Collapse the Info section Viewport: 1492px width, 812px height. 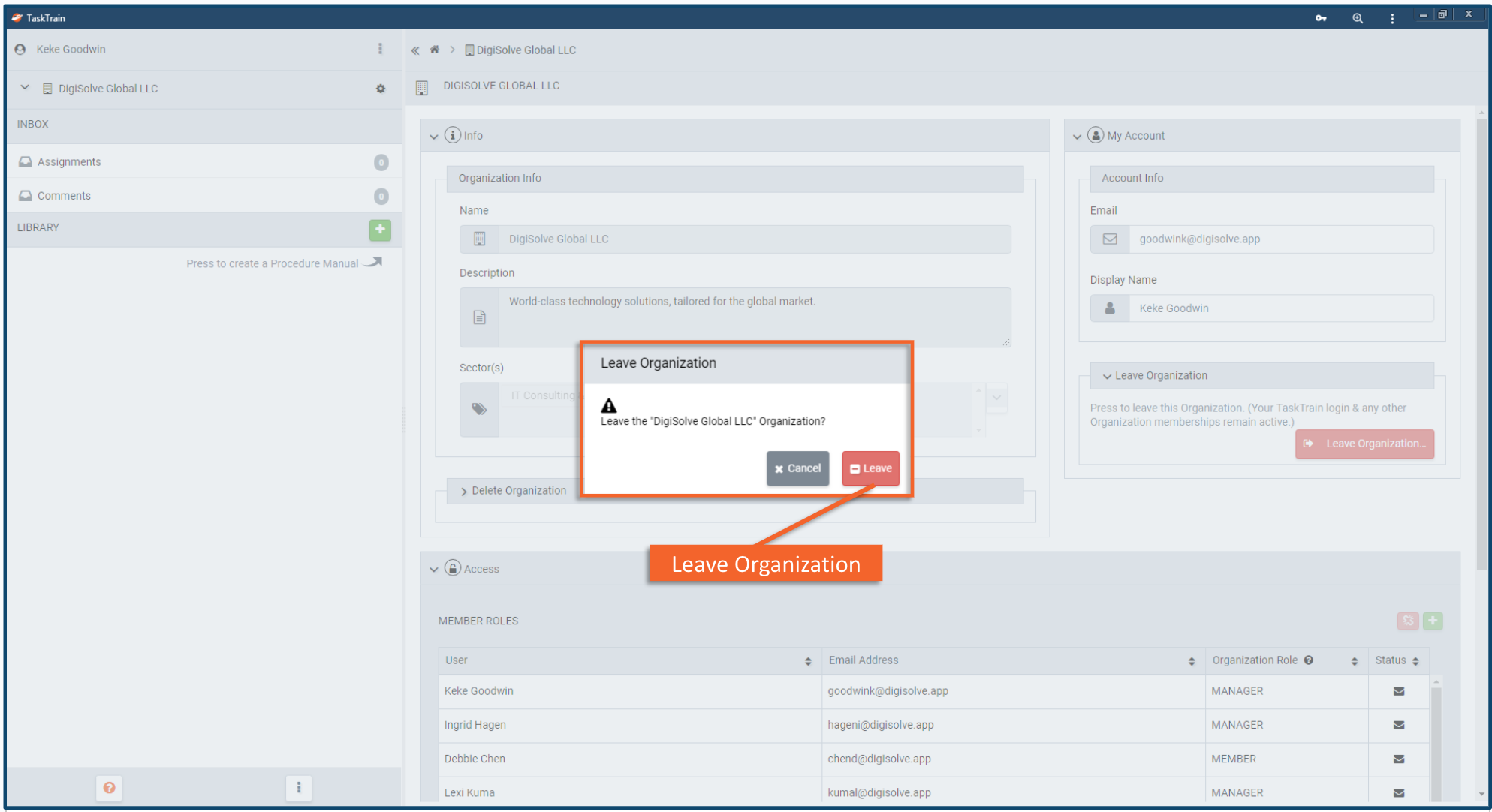tap(434, 137)
